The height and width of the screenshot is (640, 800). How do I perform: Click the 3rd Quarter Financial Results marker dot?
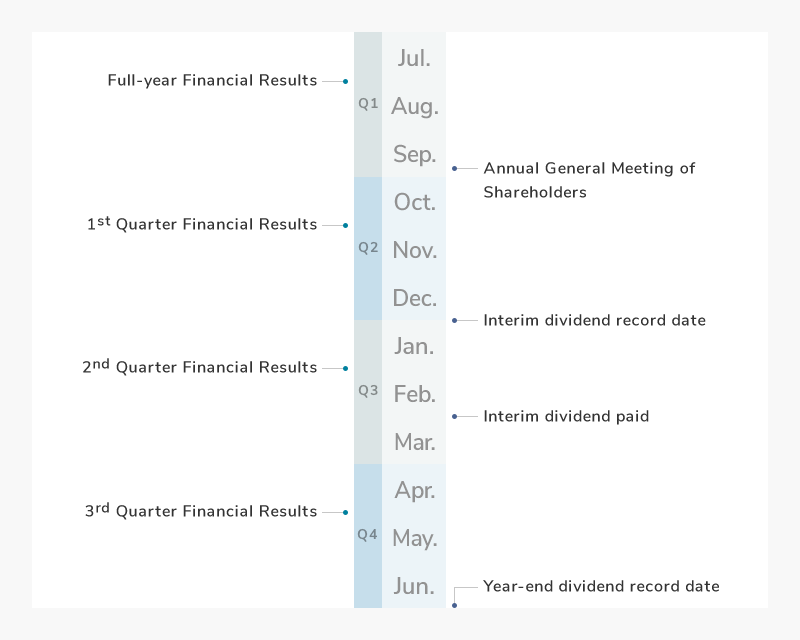(345, 512)
